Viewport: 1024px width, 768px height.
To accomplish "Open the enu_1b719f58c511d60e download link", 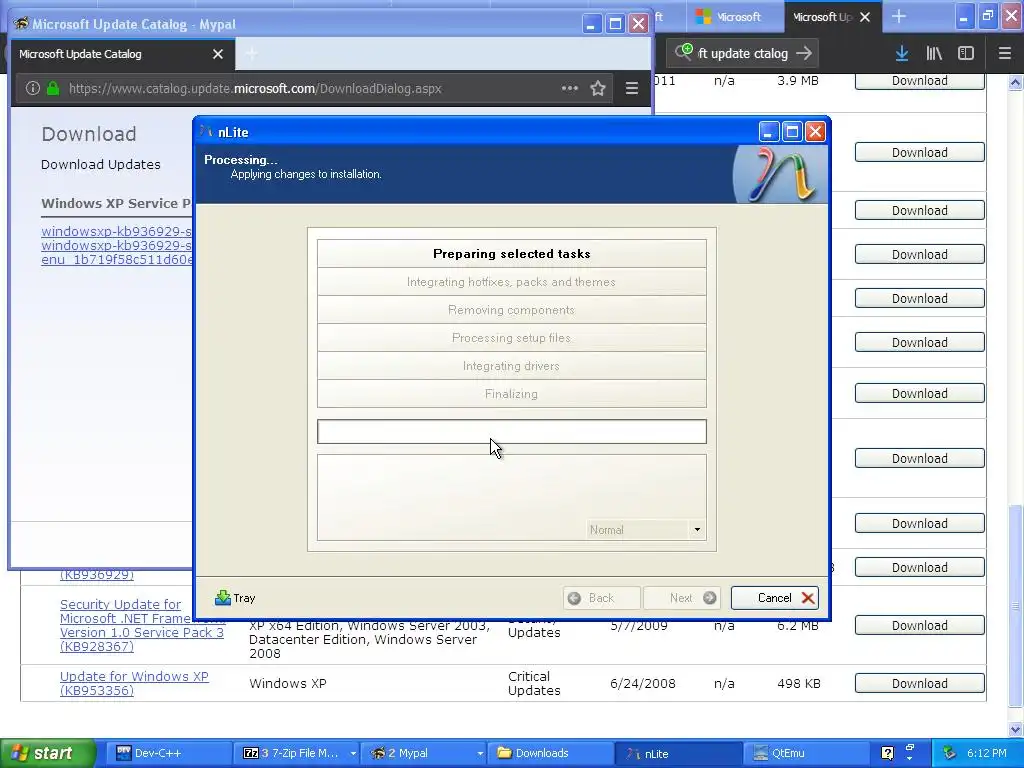I will 116,259.
